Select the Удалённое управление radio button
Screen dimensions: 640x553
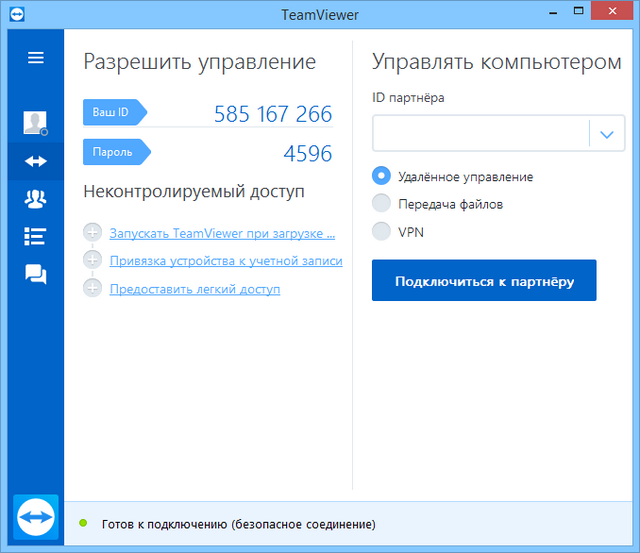[x=381, y=176]
